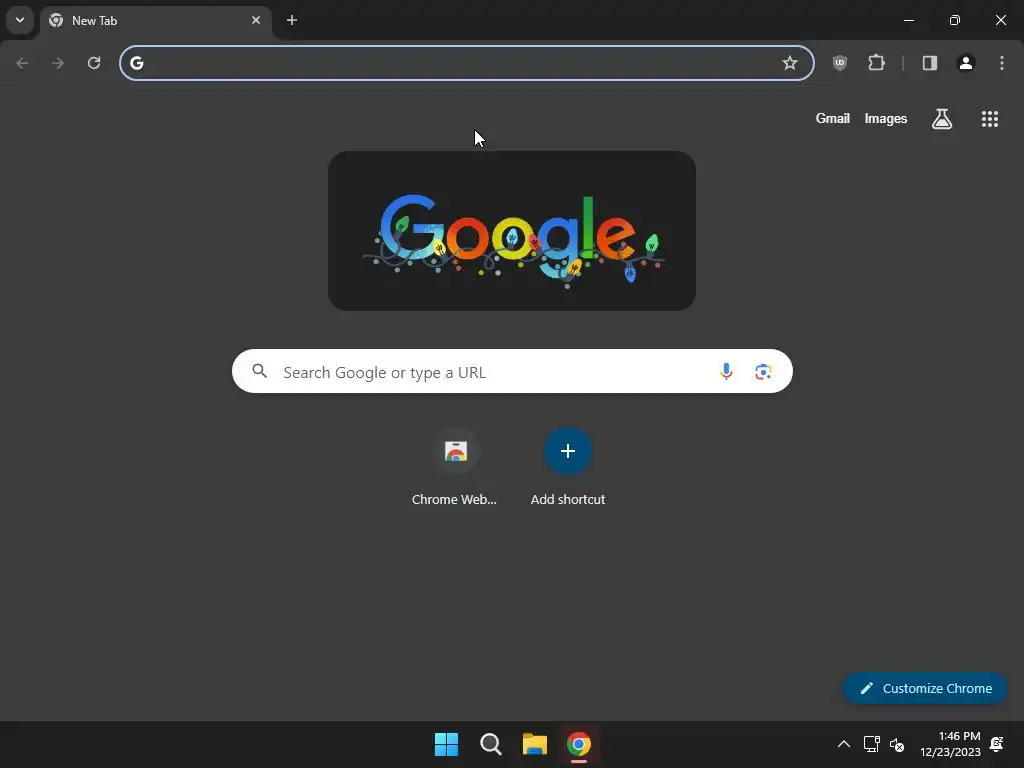1024x768 pixels.
Task: Focus the Chrome address bar
Action: click(x=466, y=63)
